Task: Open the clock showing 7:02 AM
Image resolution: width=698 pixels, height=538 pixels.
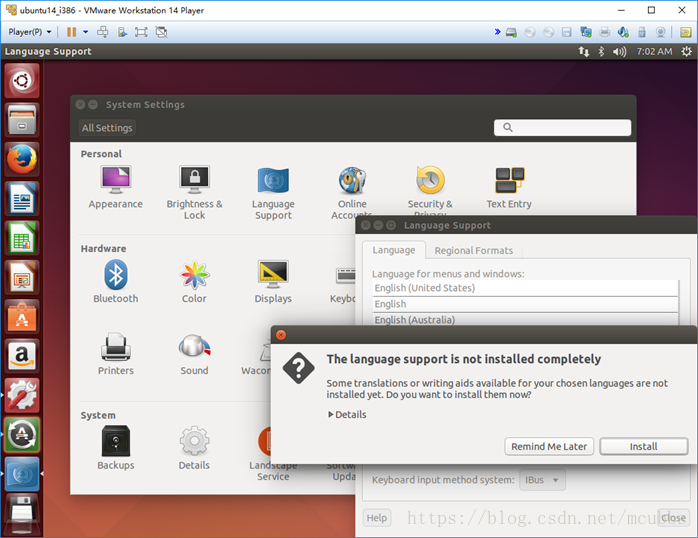Action: (654, 52)
